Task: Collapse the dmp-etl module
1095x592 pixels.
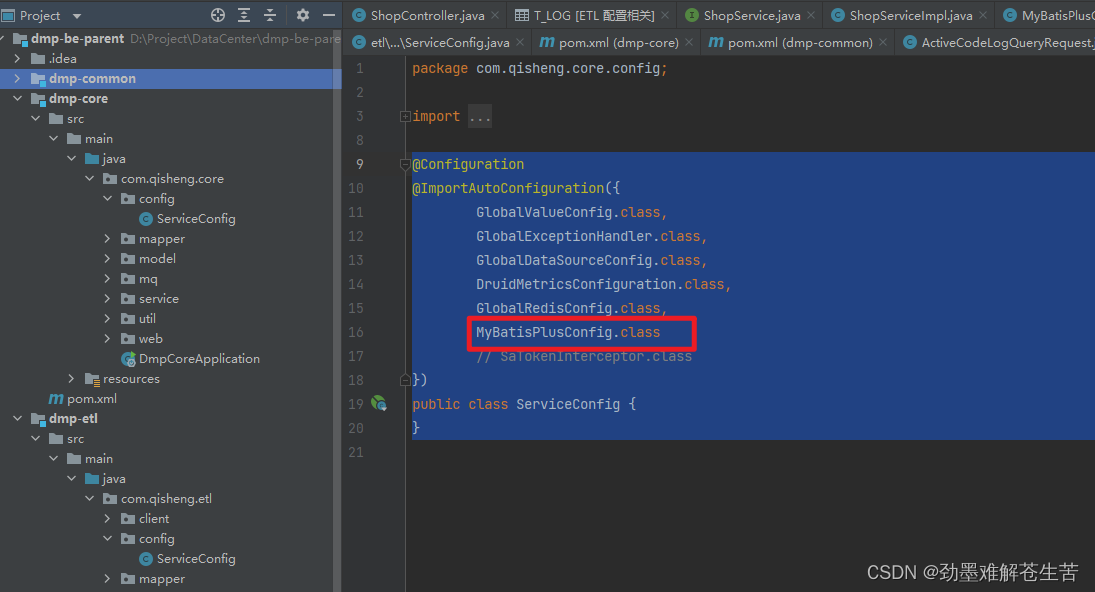Action: 17,418
